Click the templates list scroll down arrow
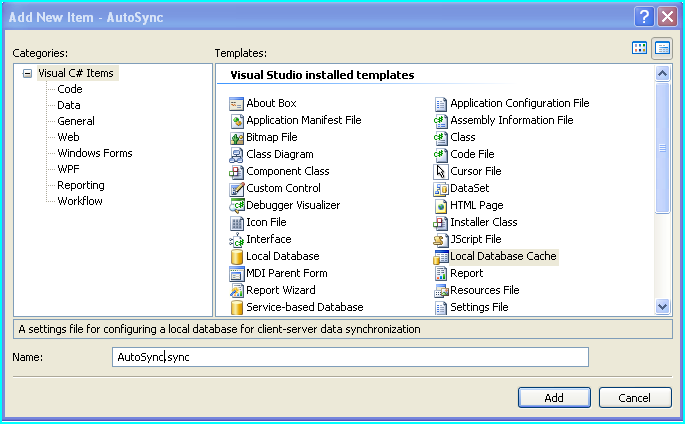Screen dimensions: 685x424 (x=662, y=307)
